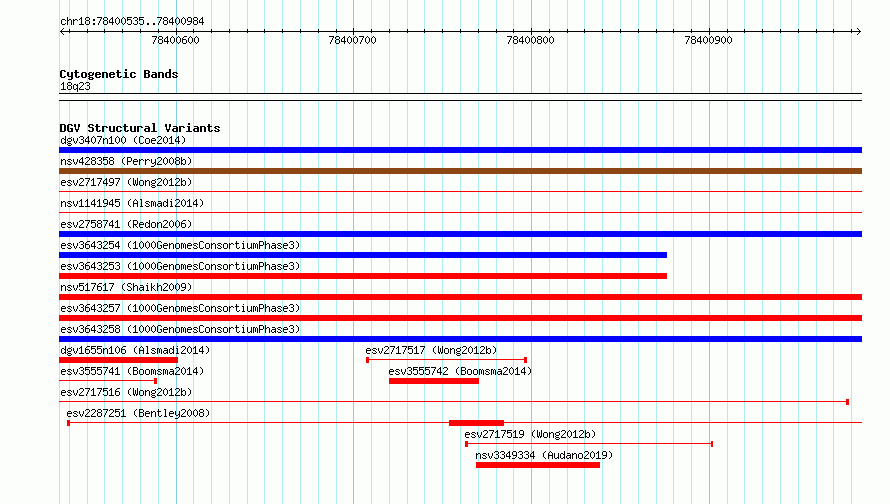Open the esv2717519 (Wong2012b) variant label
Viewport: 890px width, 504px height.
[530, 434]
